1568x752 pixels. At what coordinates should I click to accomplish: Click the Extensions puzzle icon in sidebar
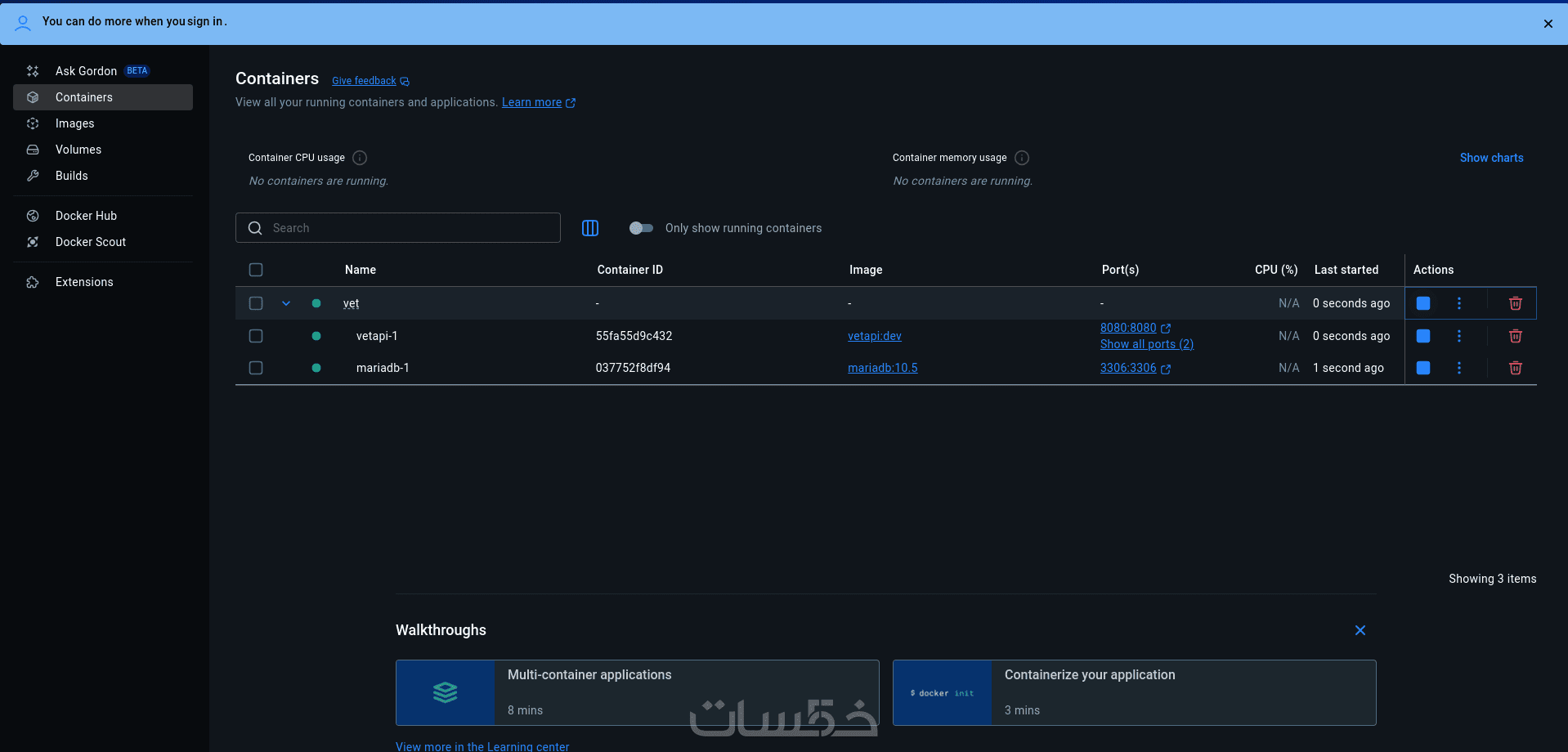point(33,282)
